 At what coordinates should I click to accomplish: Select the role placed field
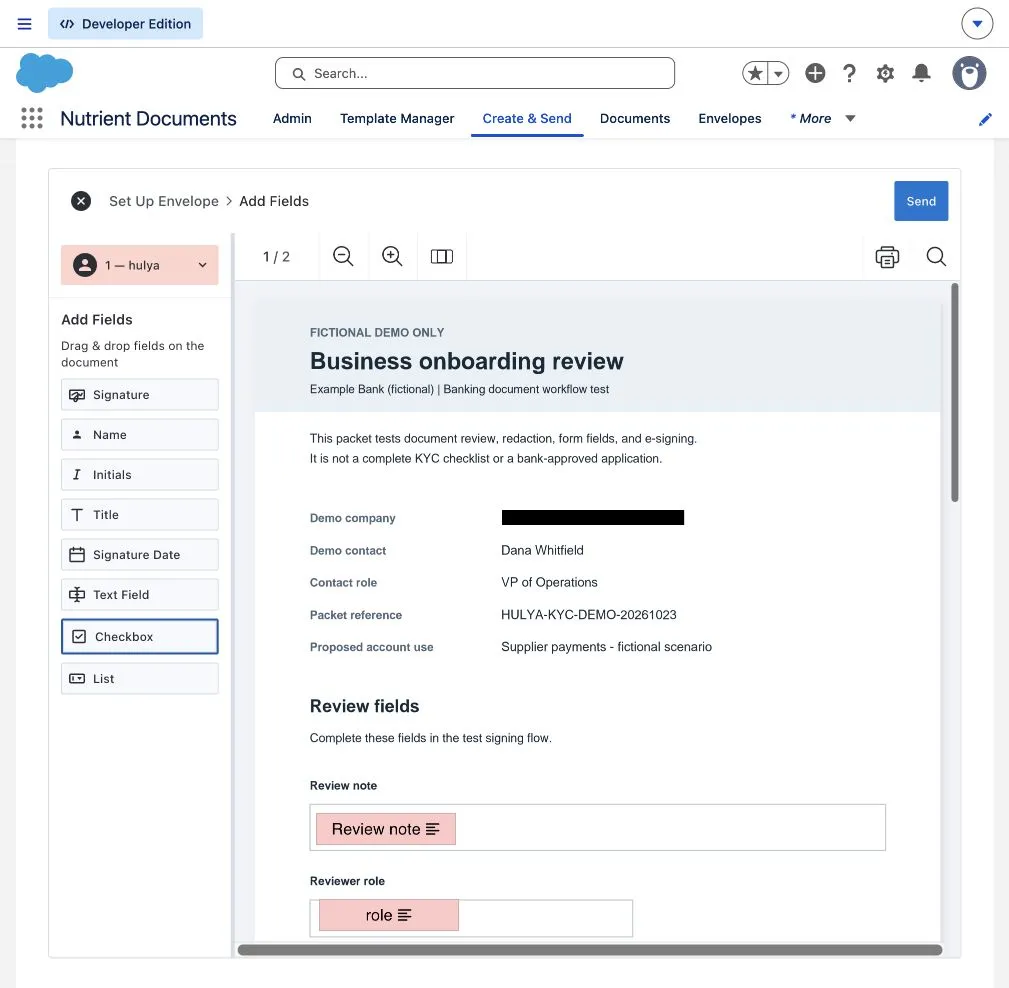point(389,915)
